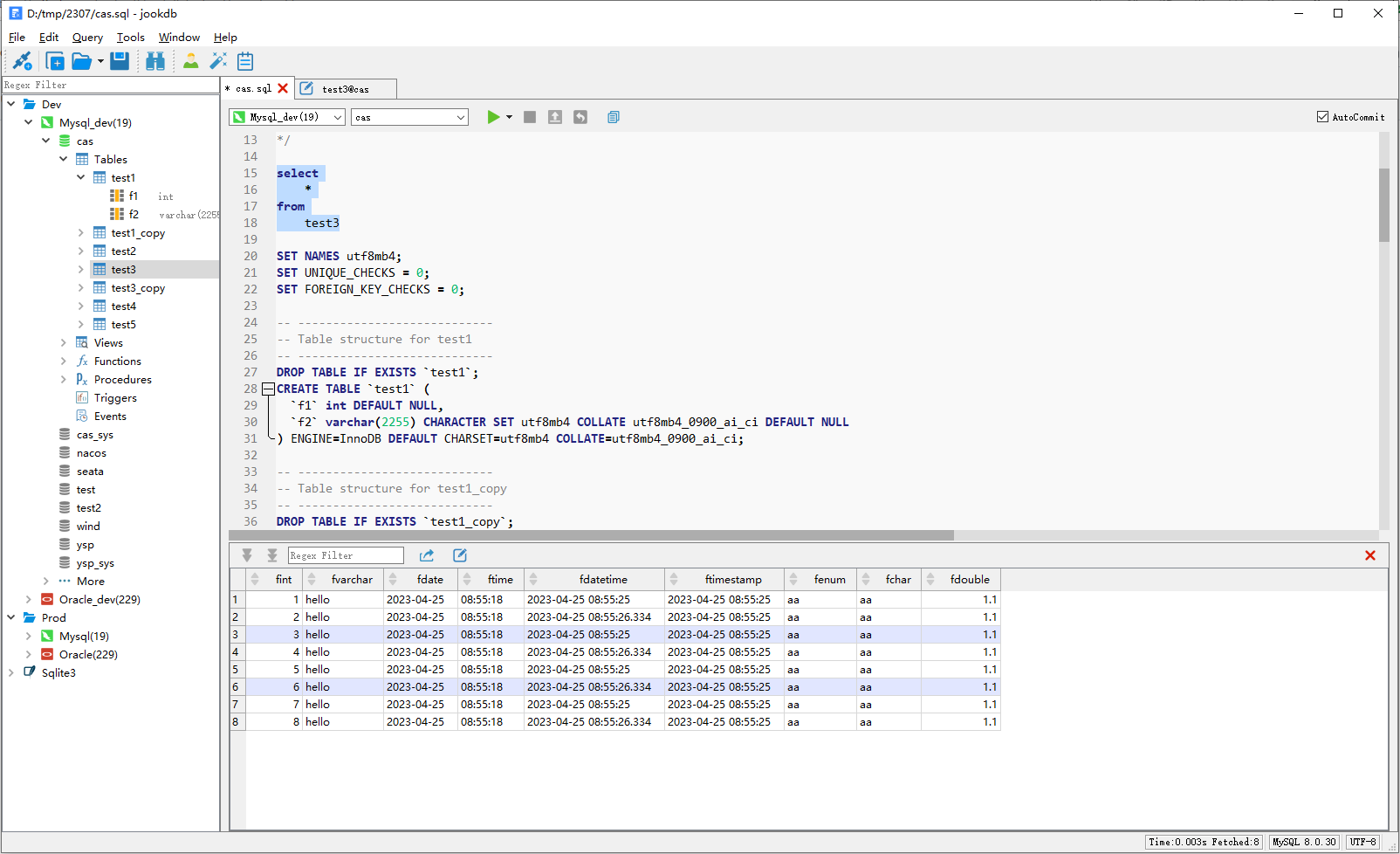This screenshot has height=854, width=1400.
Task: Open the cas database dropdown
Action: click(409, 117)
